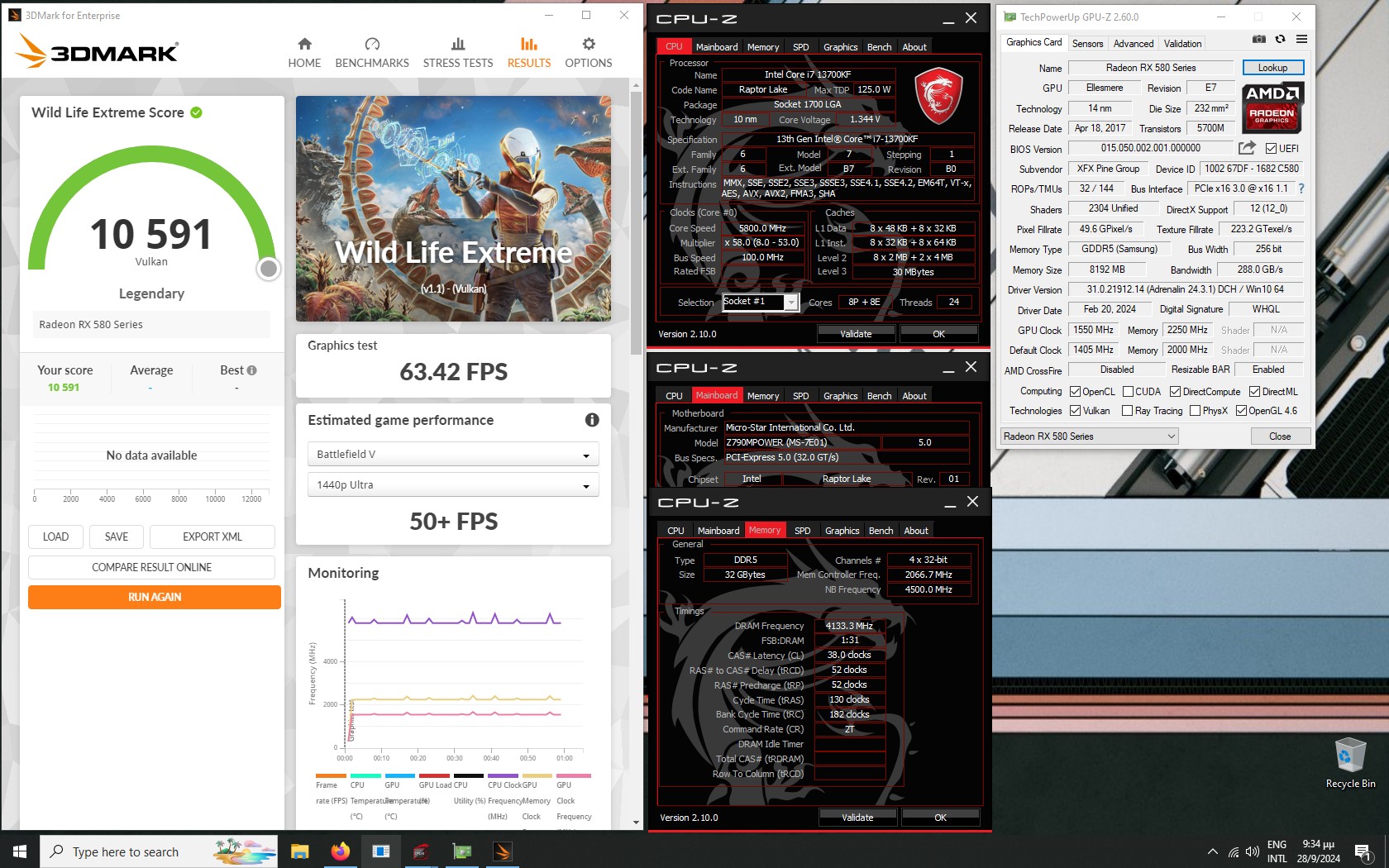The image size is (1389, 868).
Task: Click the volume speaker tray icon
Action: tap(1253, 851)
